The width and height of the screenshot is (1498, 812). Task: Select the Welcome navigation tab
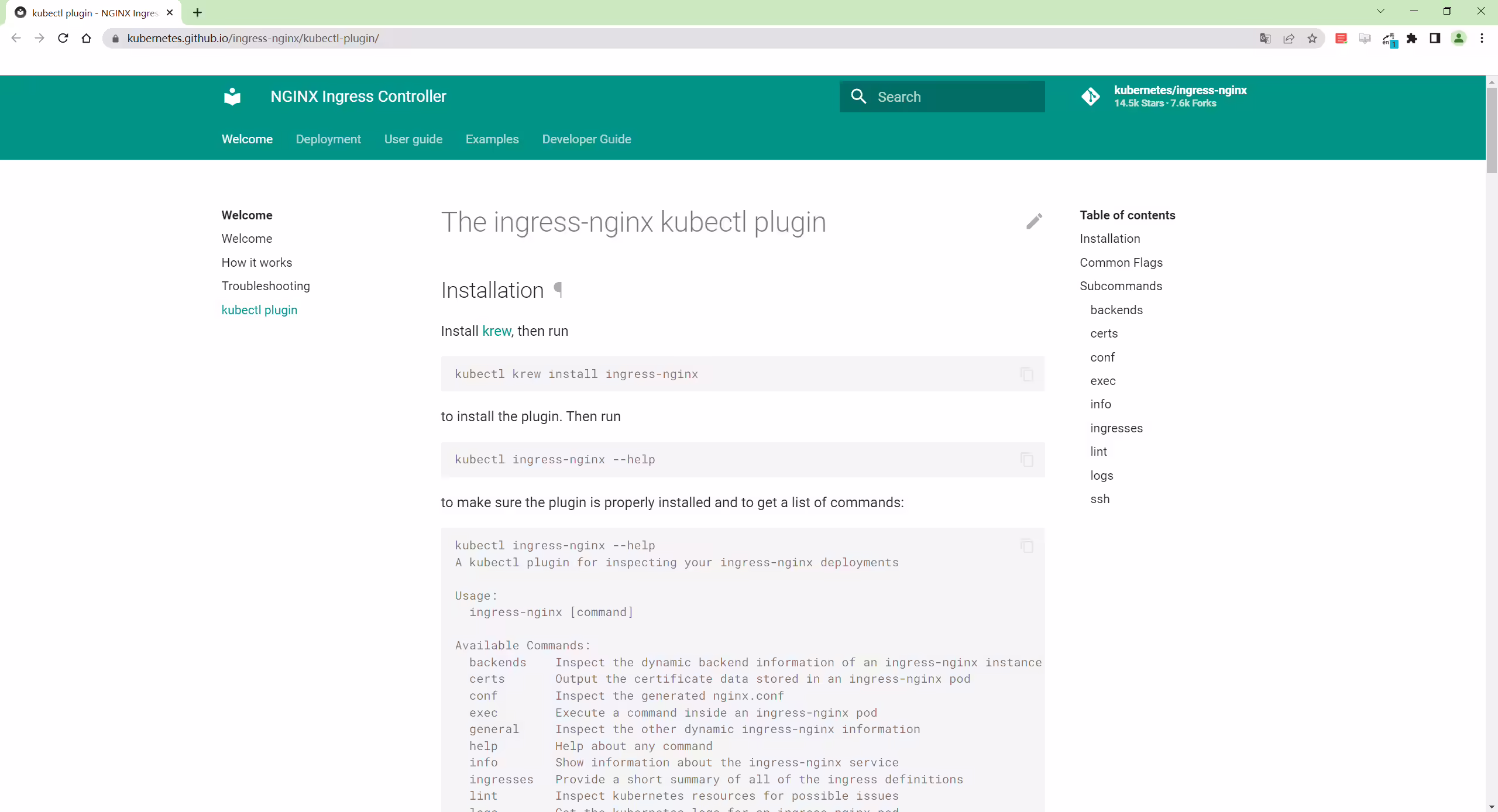click(247, 139)
